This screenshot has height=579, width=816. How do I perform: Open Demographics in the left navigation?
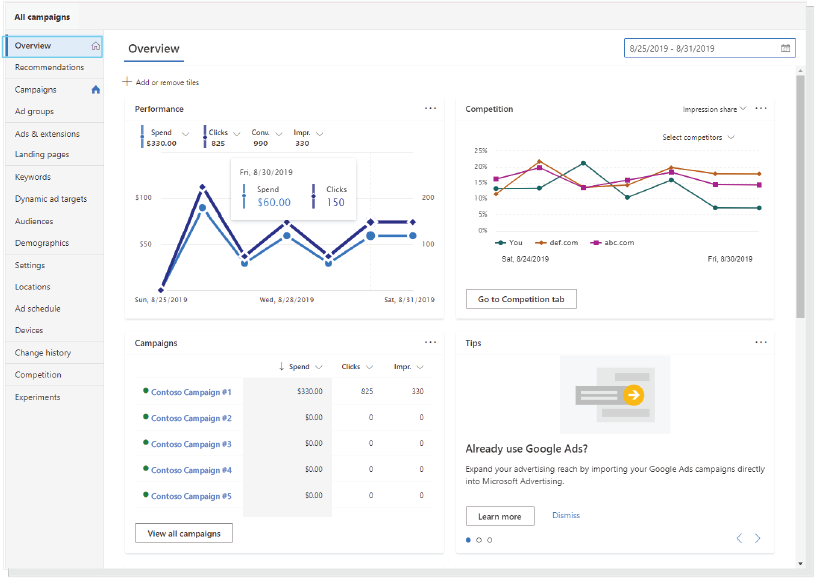42,243
